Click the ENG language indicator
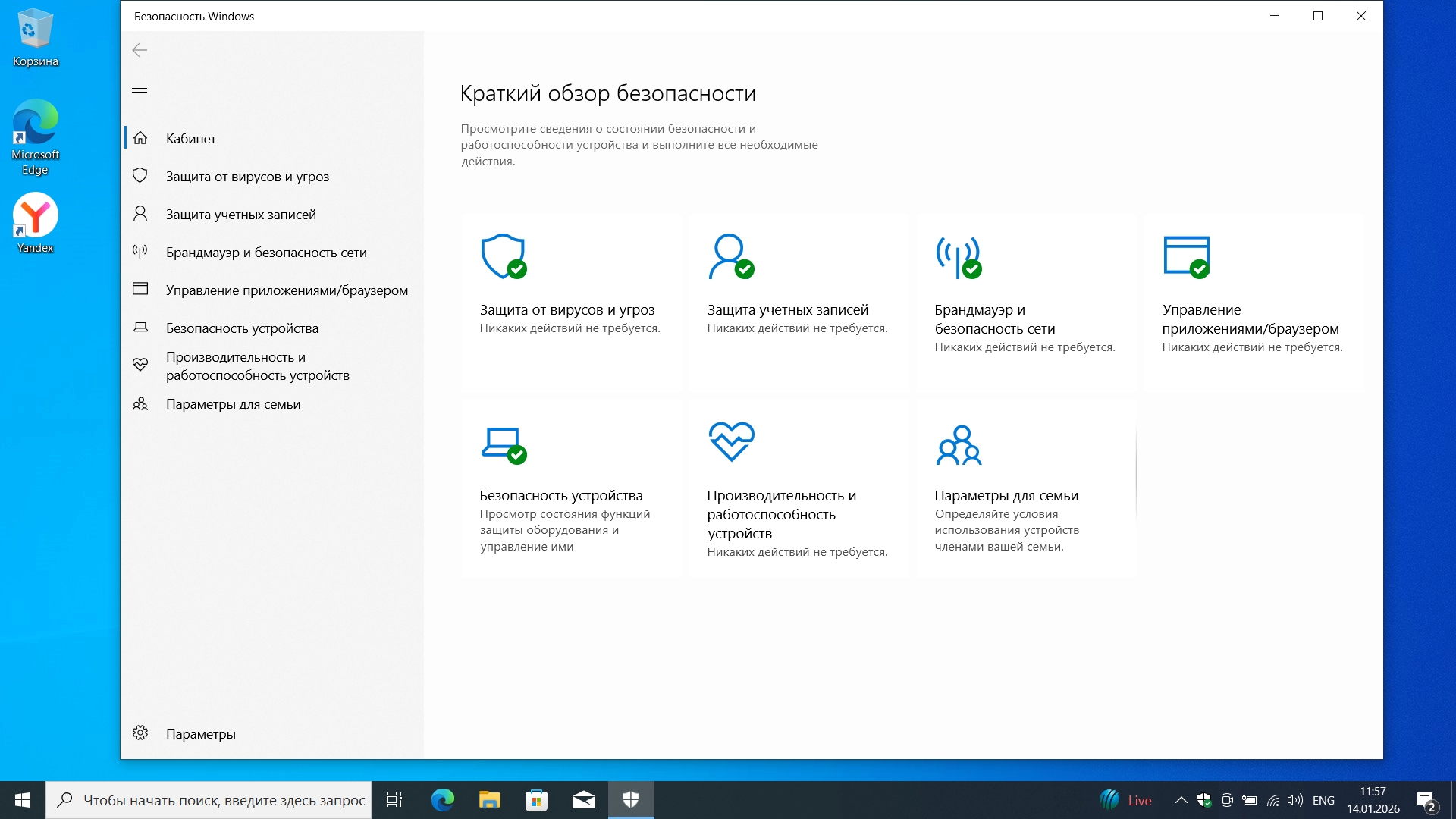The height and width of the screenshot is (819, 1456). (1323, 800)
